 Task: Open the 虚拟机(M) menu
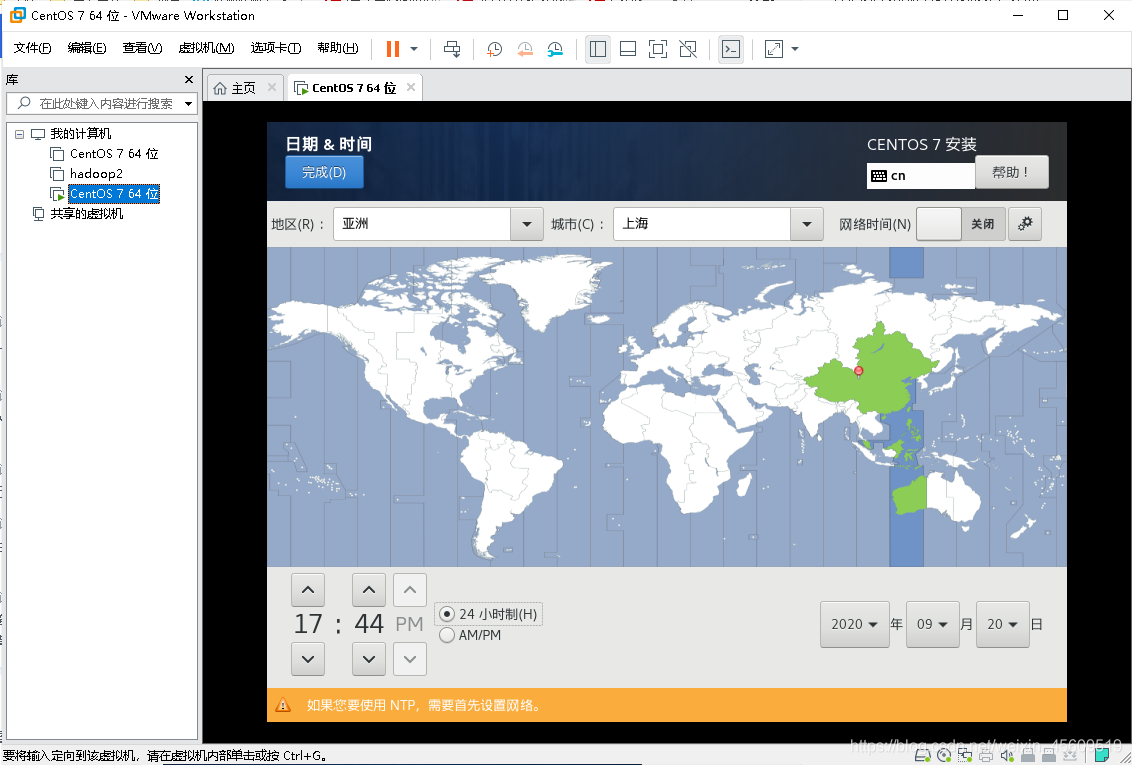pos(206,48)
